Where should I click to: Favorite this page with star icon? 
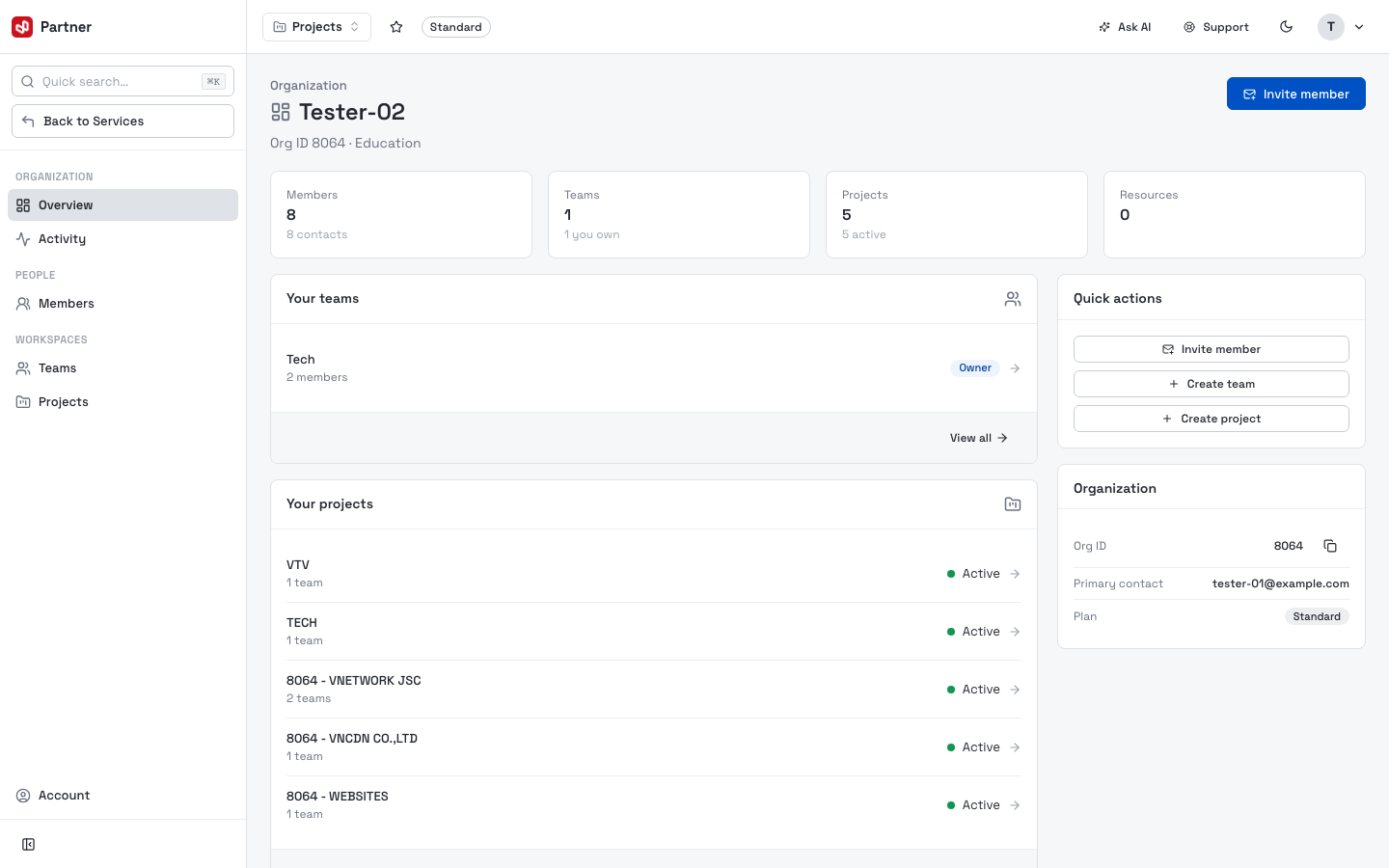(396, 27)
